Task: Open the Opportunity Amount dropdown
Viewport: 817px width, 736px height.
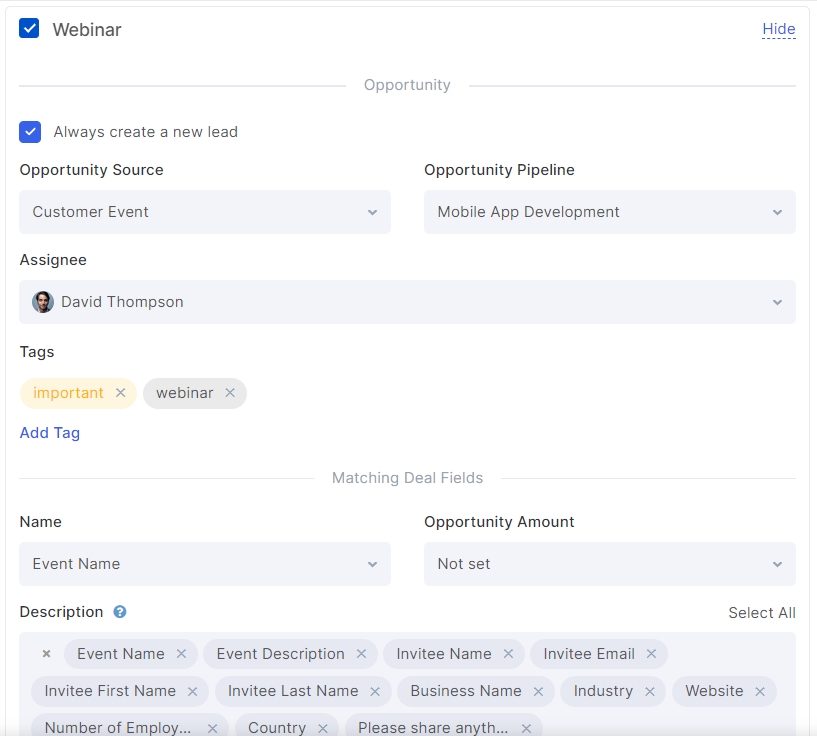Action: (x=610, y=564)
